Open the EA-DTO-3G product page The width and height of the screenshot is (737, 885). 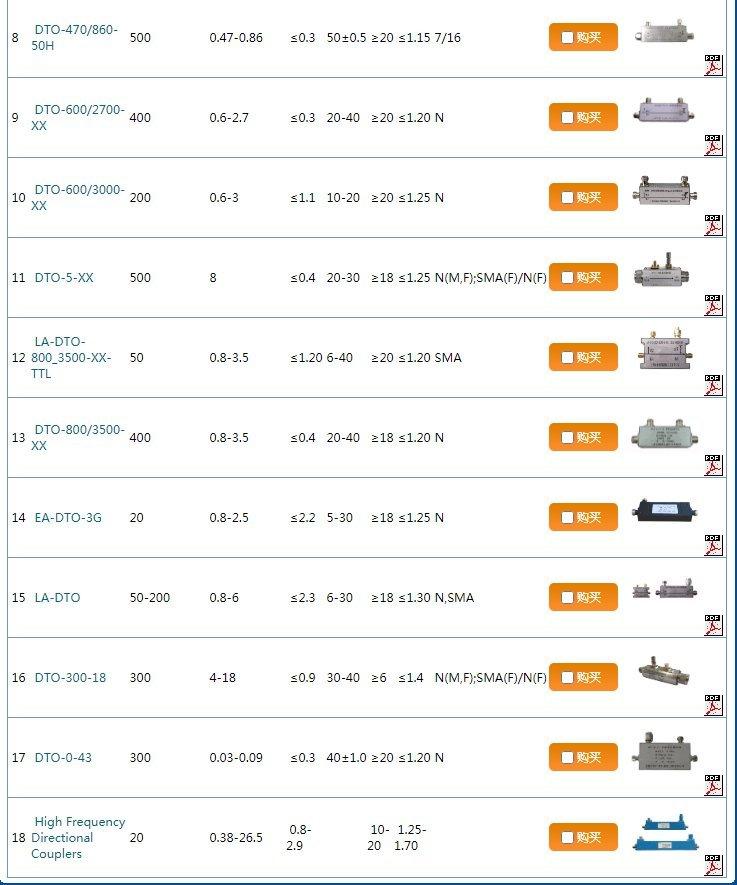[68, 517]
